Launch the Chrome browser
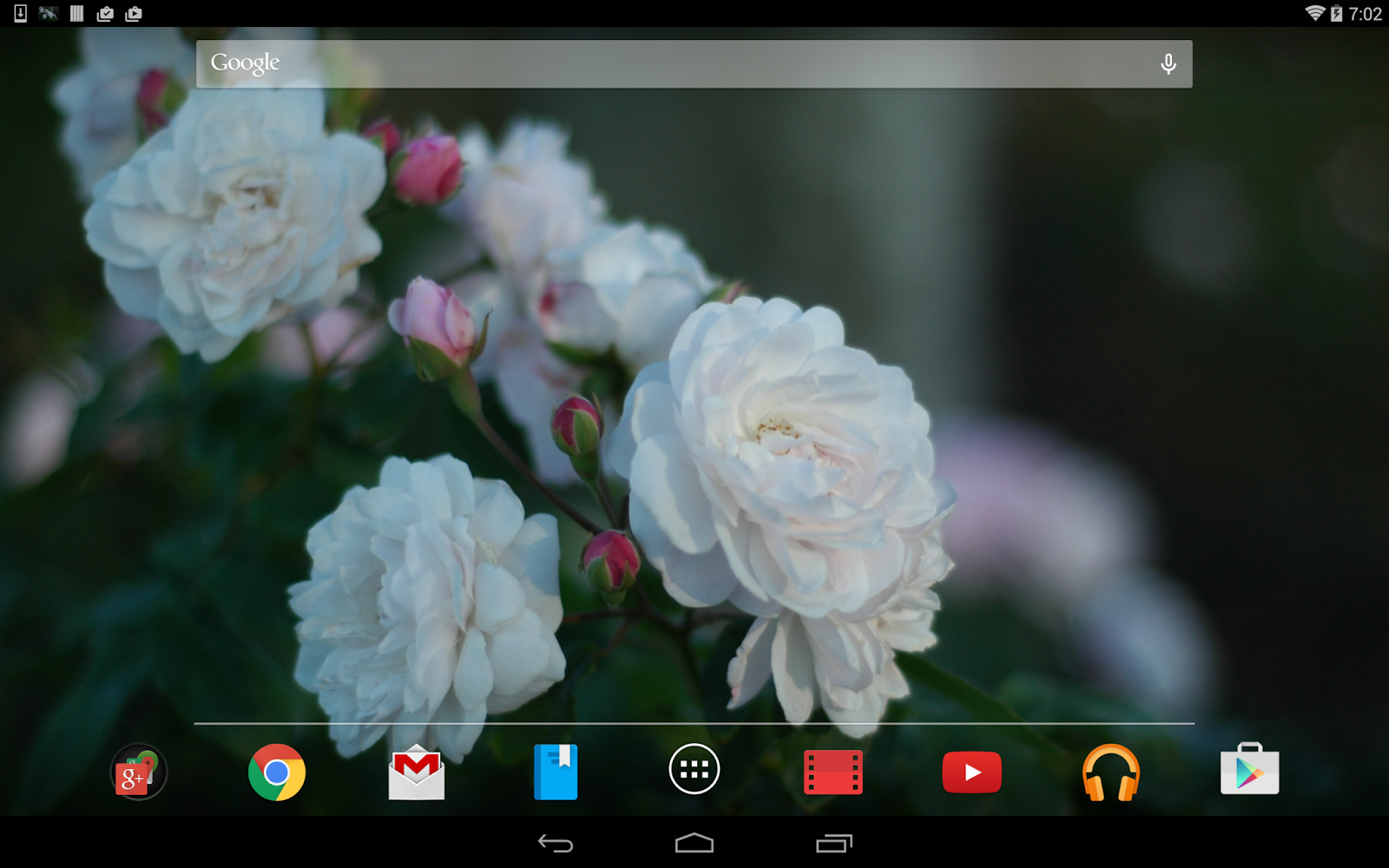Screen dimensions: 1389x868 point(277,772)
